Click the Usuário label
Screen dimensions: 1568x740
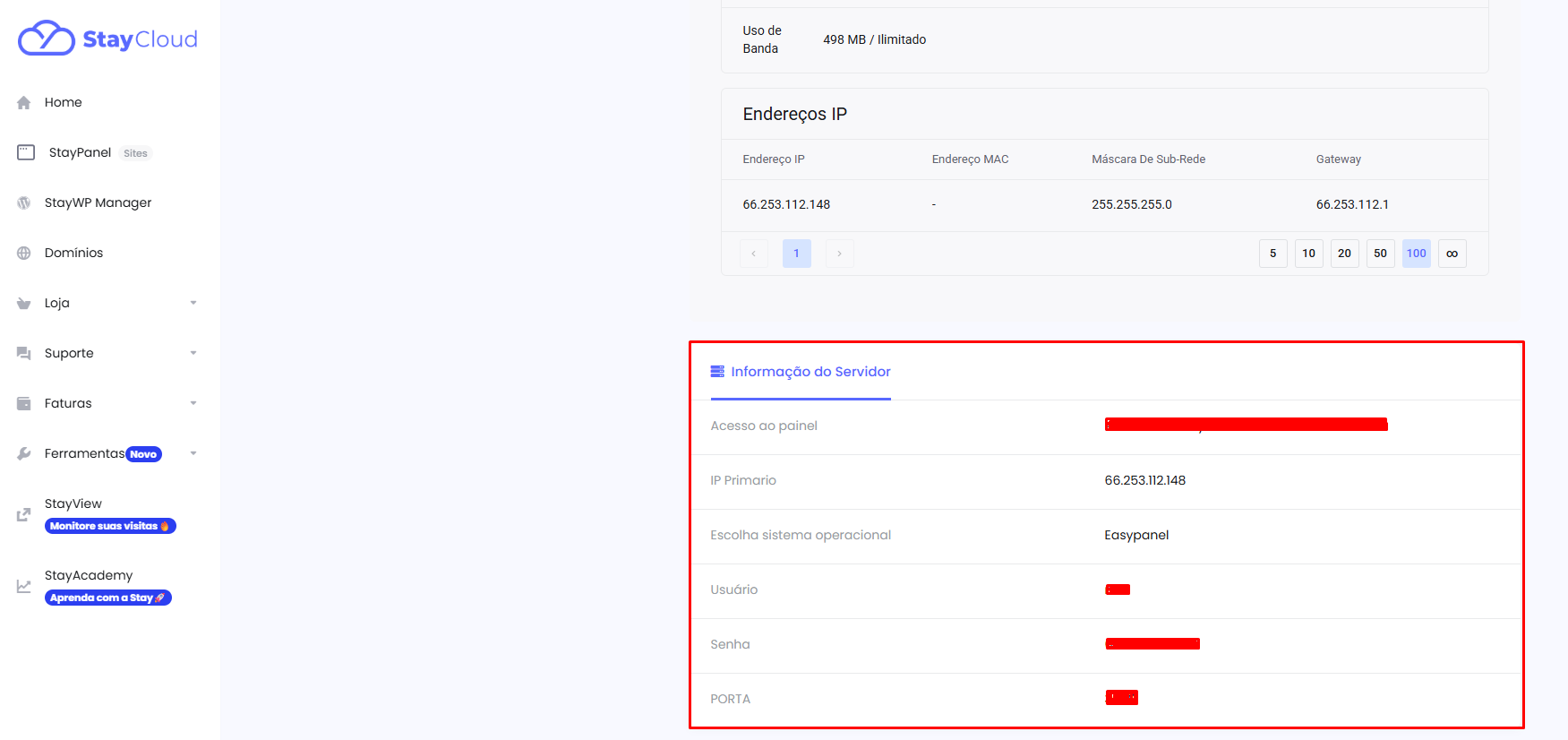734,589
